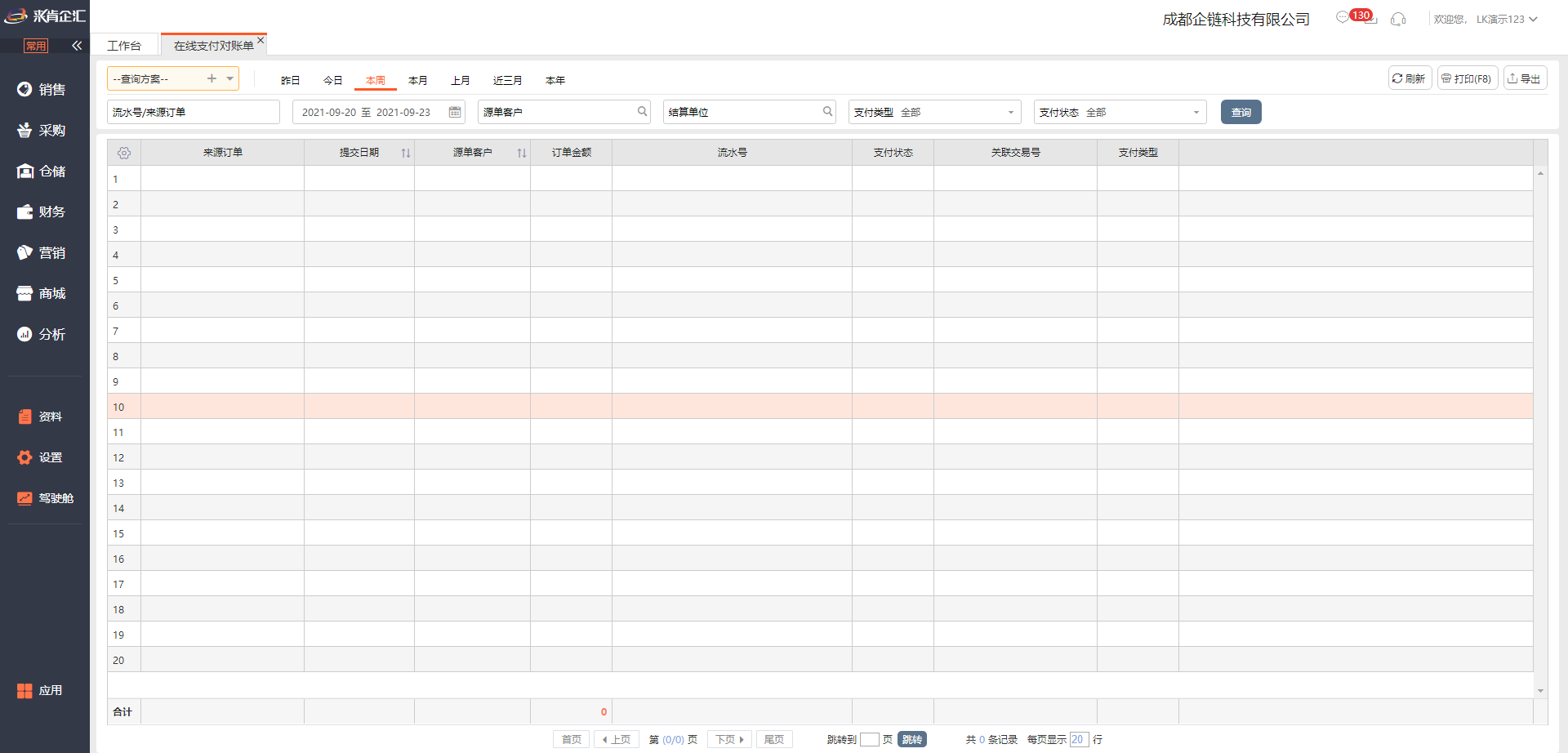Screen dimensions: 1568x753
Task: Open the 查询方案 dropdown arrow
Action: pyautogui.click(x=230, y=78)
